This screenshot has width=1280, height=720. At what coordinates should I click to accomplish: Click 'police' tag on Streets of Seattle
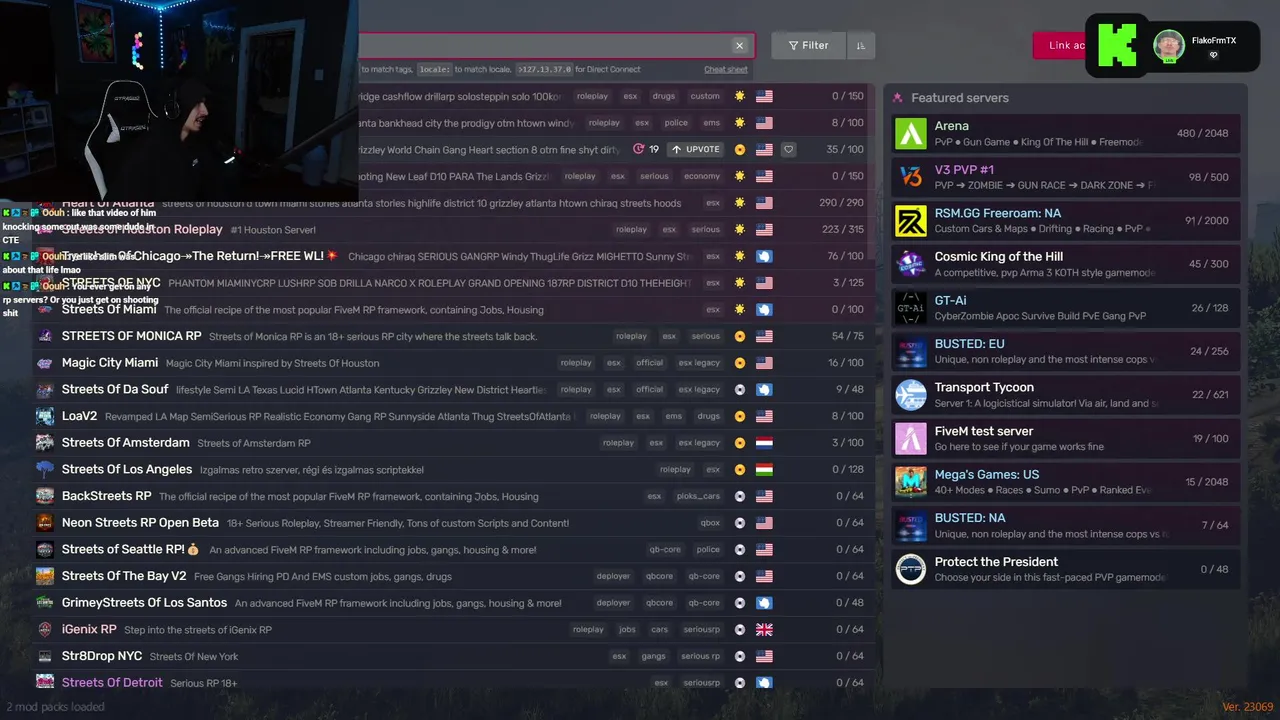click(708, 550)
